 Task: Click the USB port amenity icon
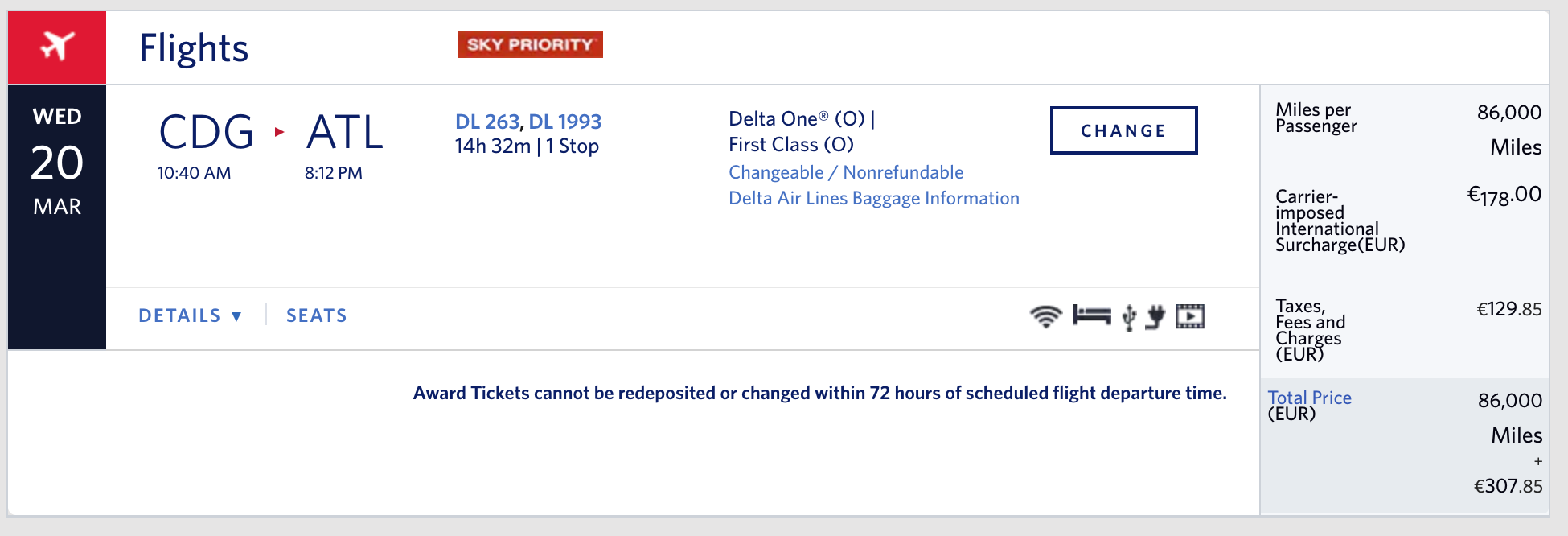pyautogui.click(x=1129, y=317)
